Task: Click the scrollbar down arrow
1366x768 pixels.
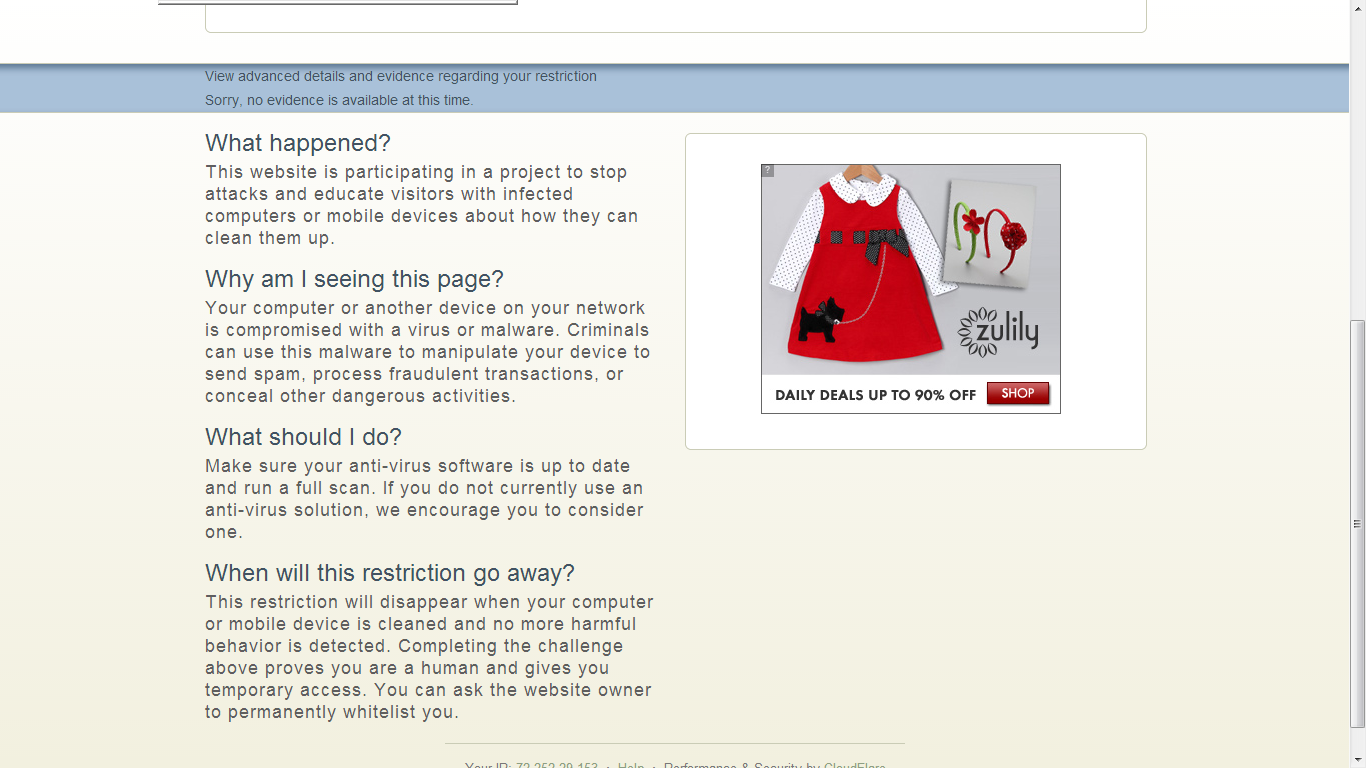Action: pyautogui.click(x=1357, y=759)
